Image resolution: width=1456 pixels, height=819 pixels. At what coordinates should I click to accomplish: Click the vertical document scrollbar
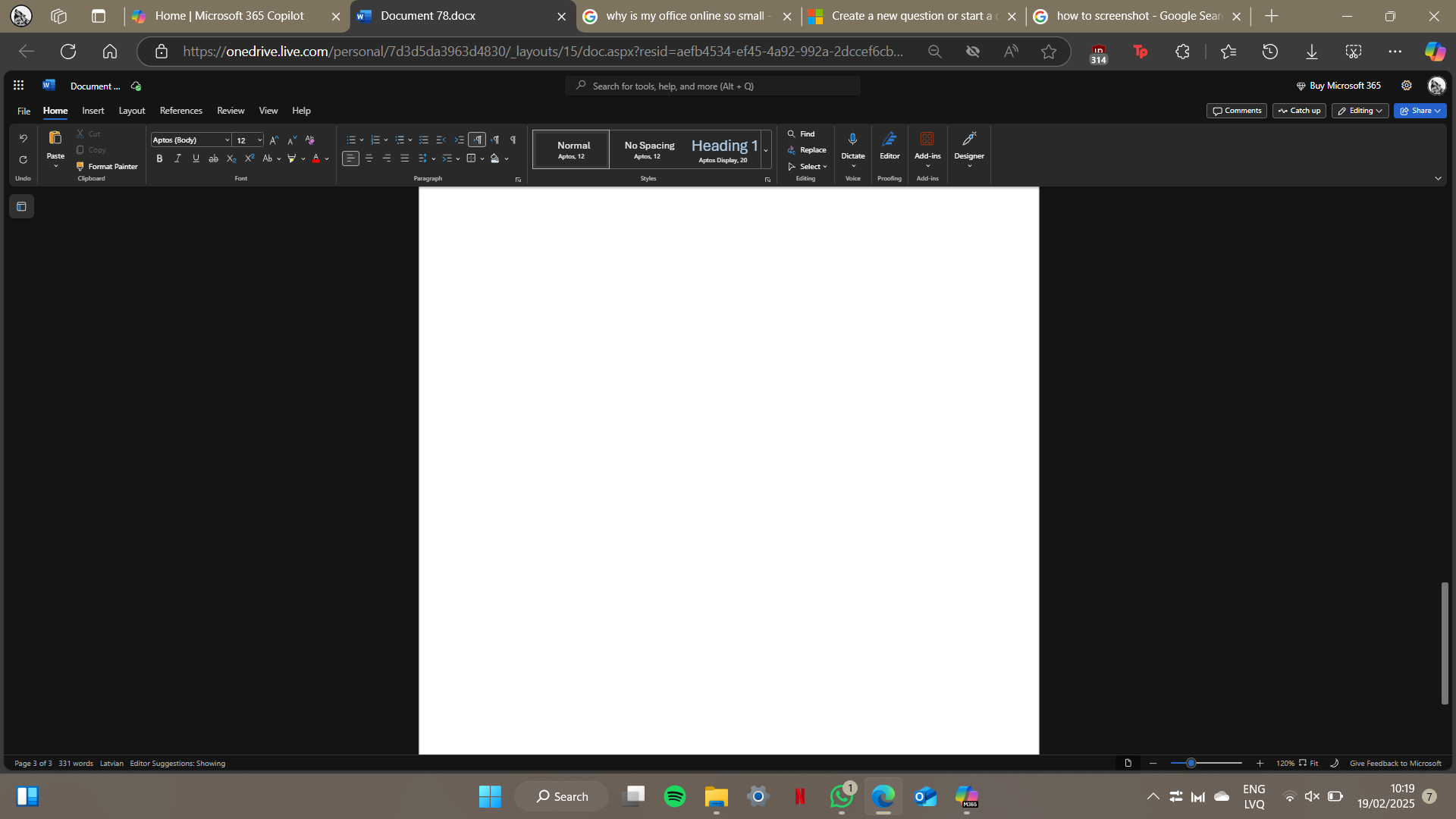[1445, 643]
